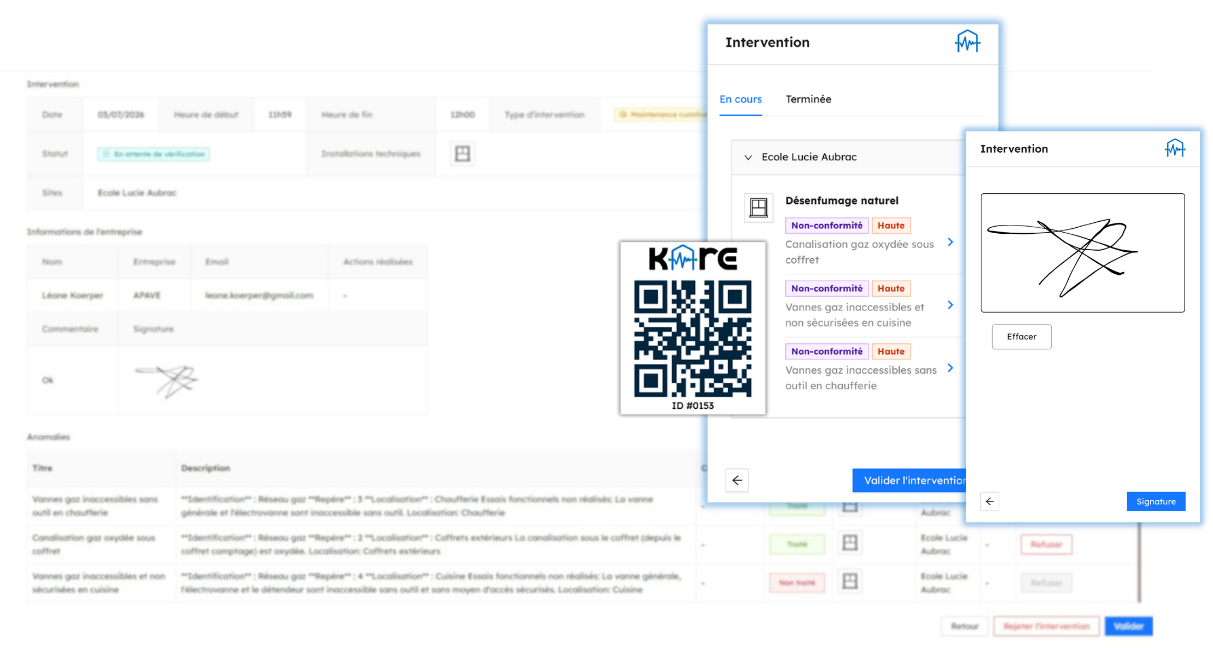Click the green Traité tag in Canalisation row

click(797, 545)
